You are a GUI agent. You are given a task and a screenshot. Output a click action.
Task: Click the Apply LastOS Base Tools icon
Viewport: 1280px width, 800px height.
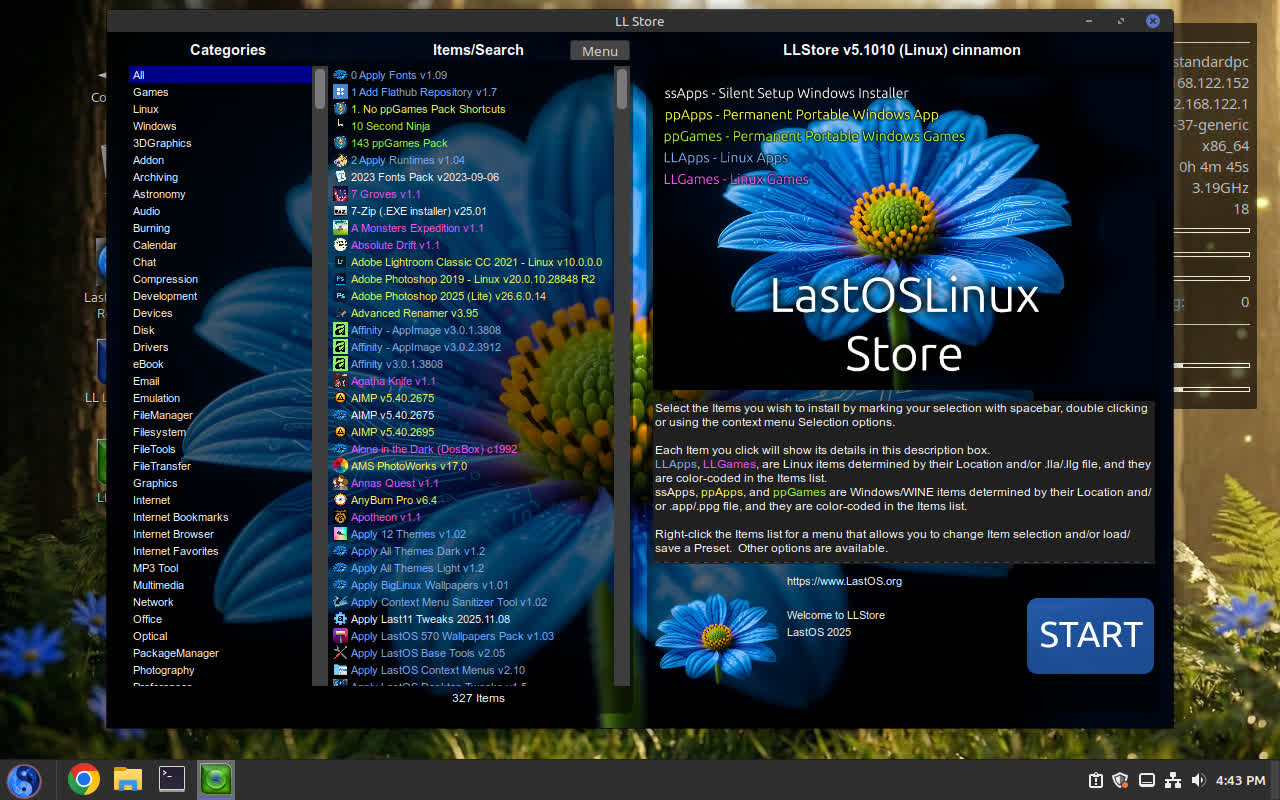coord(340,653)
